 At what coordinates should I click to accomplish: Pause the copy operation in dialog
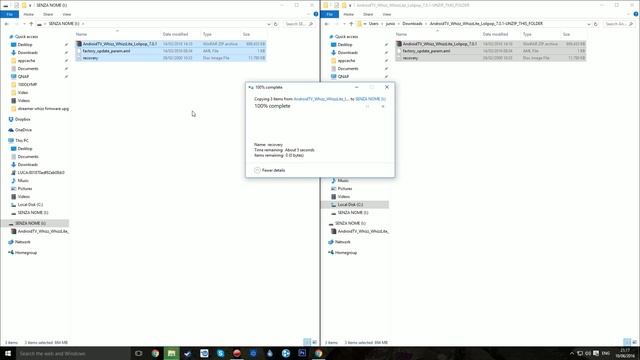point(367,107)
